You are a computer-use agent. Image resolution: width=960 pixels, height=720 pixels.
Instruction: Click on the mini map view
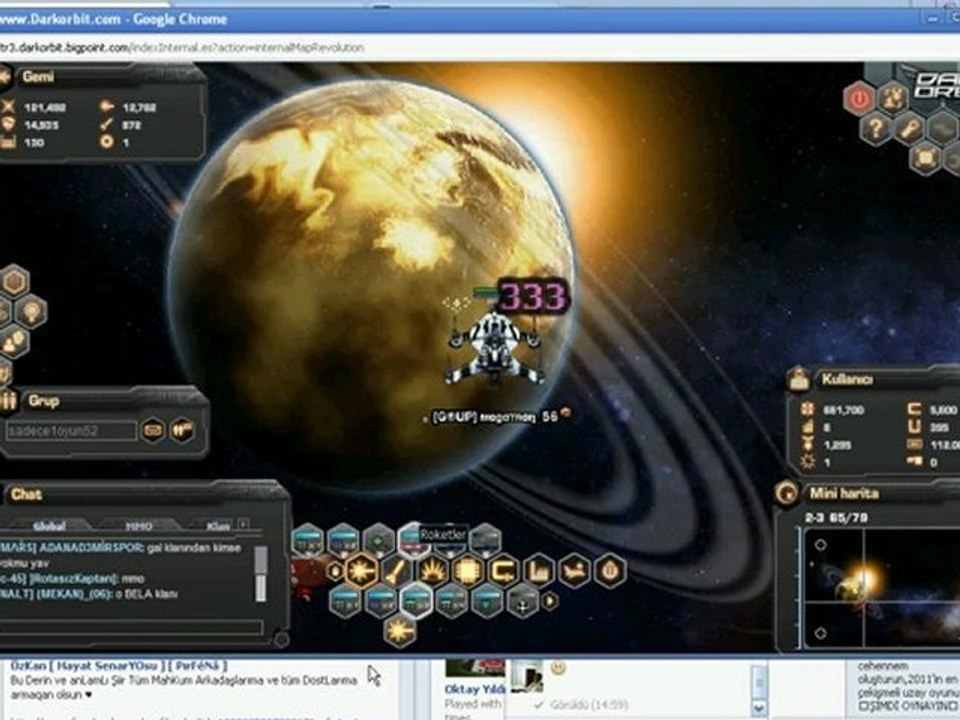click(x=882, y=588)
